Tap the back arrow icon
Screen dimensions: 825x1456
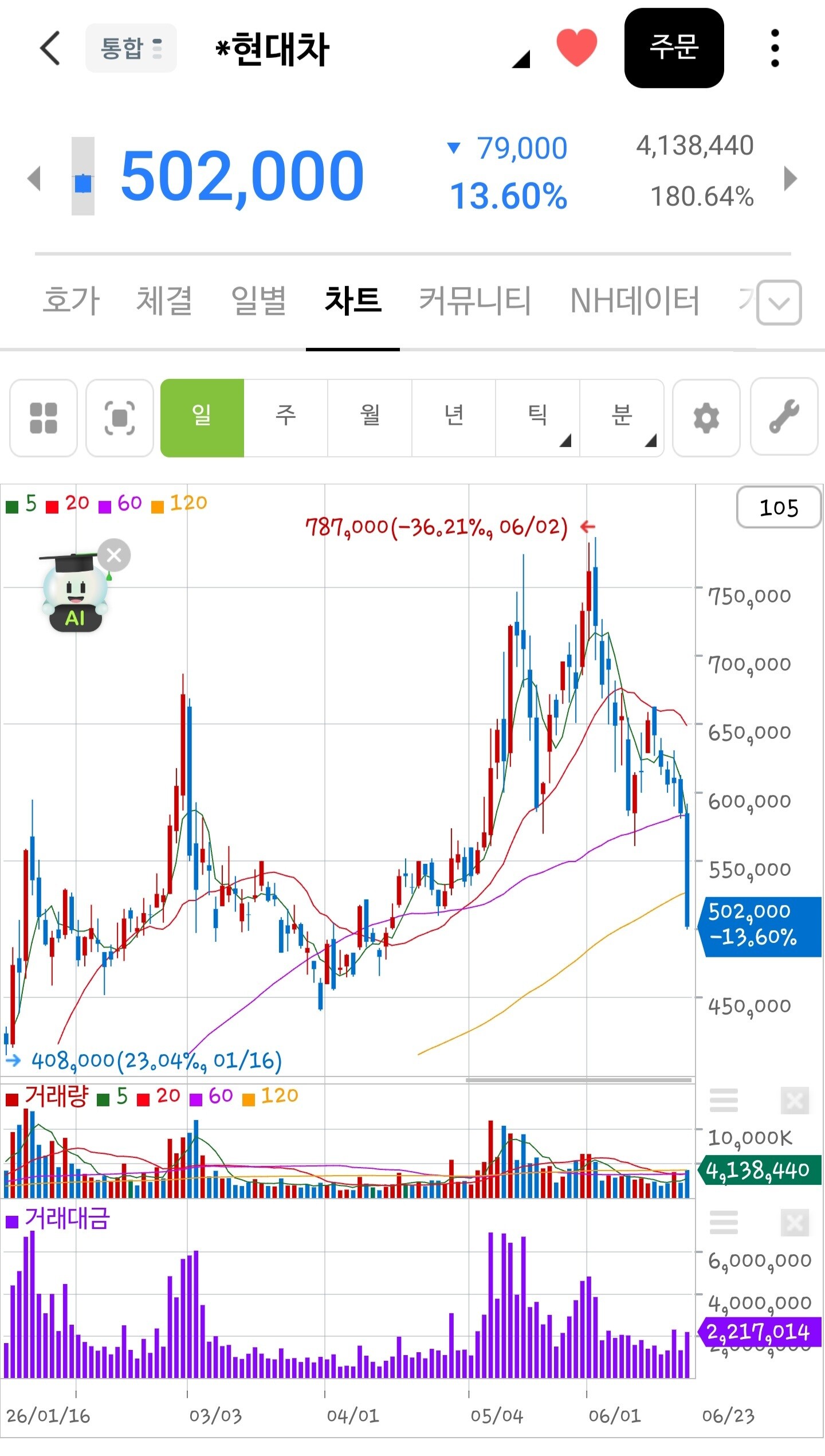(x=50, y=48)
